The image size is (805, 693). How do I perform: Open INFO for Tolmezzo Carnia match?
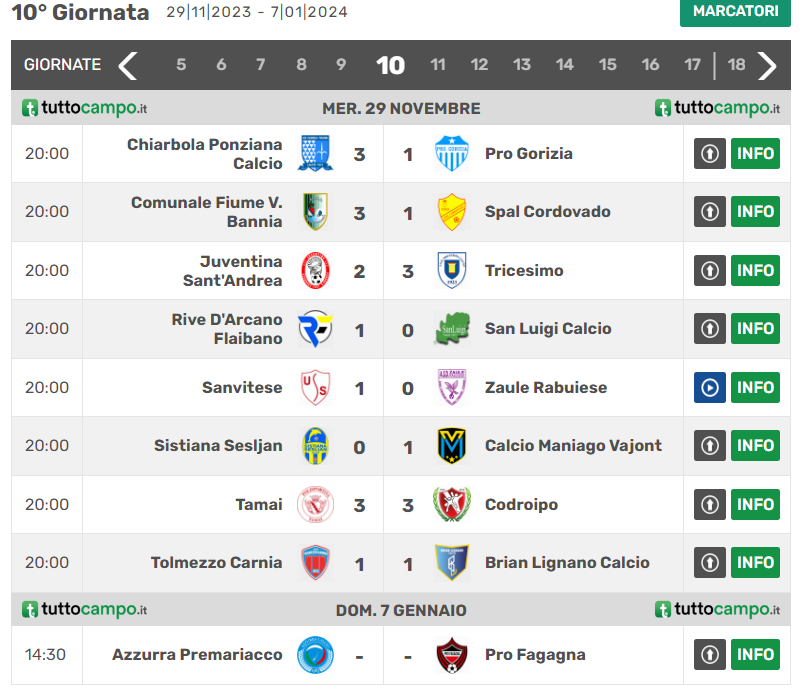[x=755, y=562]
